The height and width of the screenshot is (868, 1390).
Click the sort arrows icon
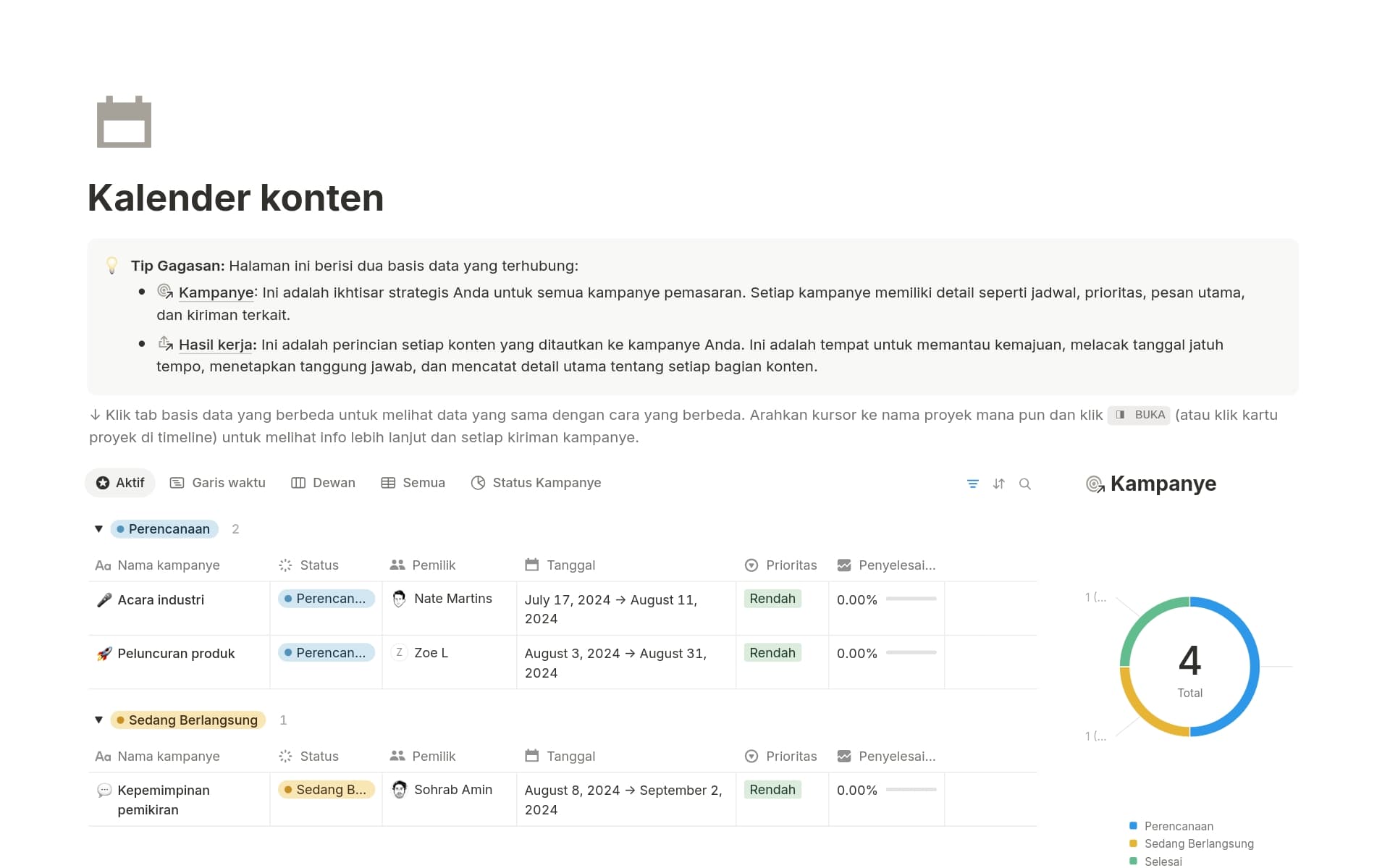998,484
